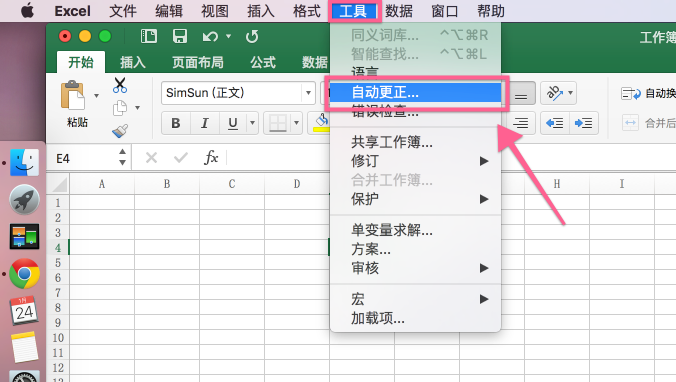676x382 pixels.
Task: Open the 文件 menu
Action: (x=123, y=11)
